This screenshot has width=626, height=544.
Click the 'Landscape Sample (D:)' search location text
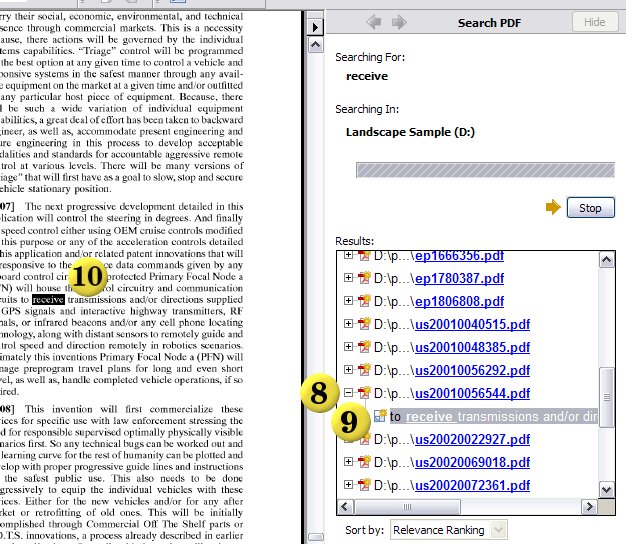click(x=410, y=132)
